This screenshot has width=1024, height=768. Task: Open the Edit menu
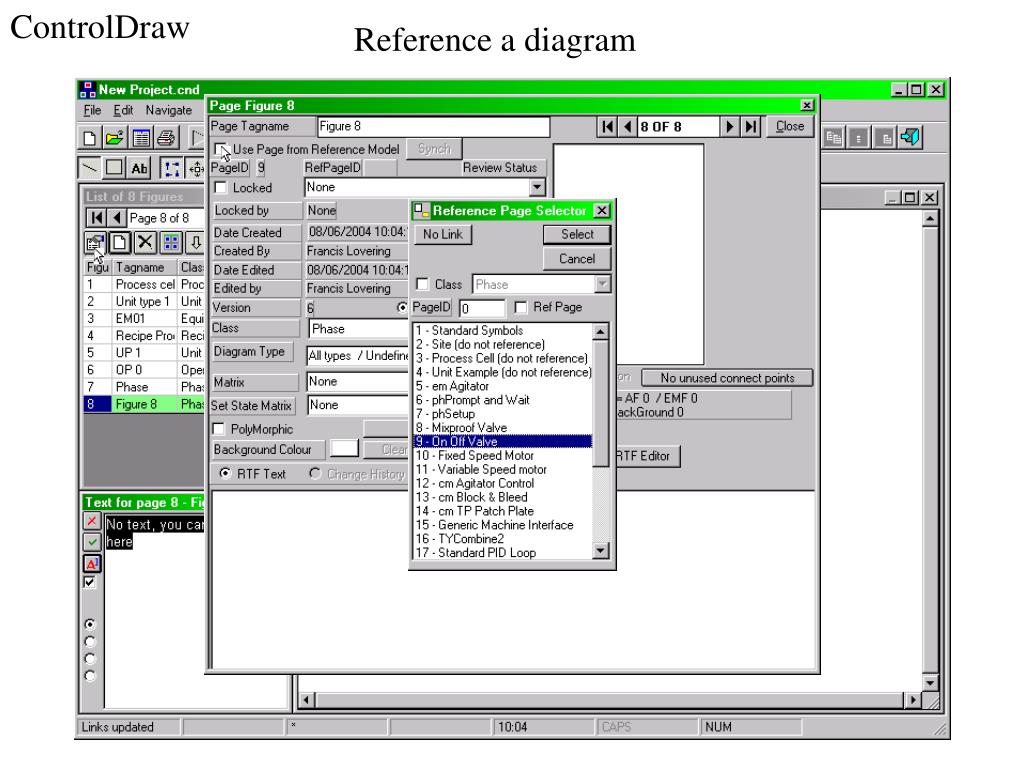pos(123,110)
